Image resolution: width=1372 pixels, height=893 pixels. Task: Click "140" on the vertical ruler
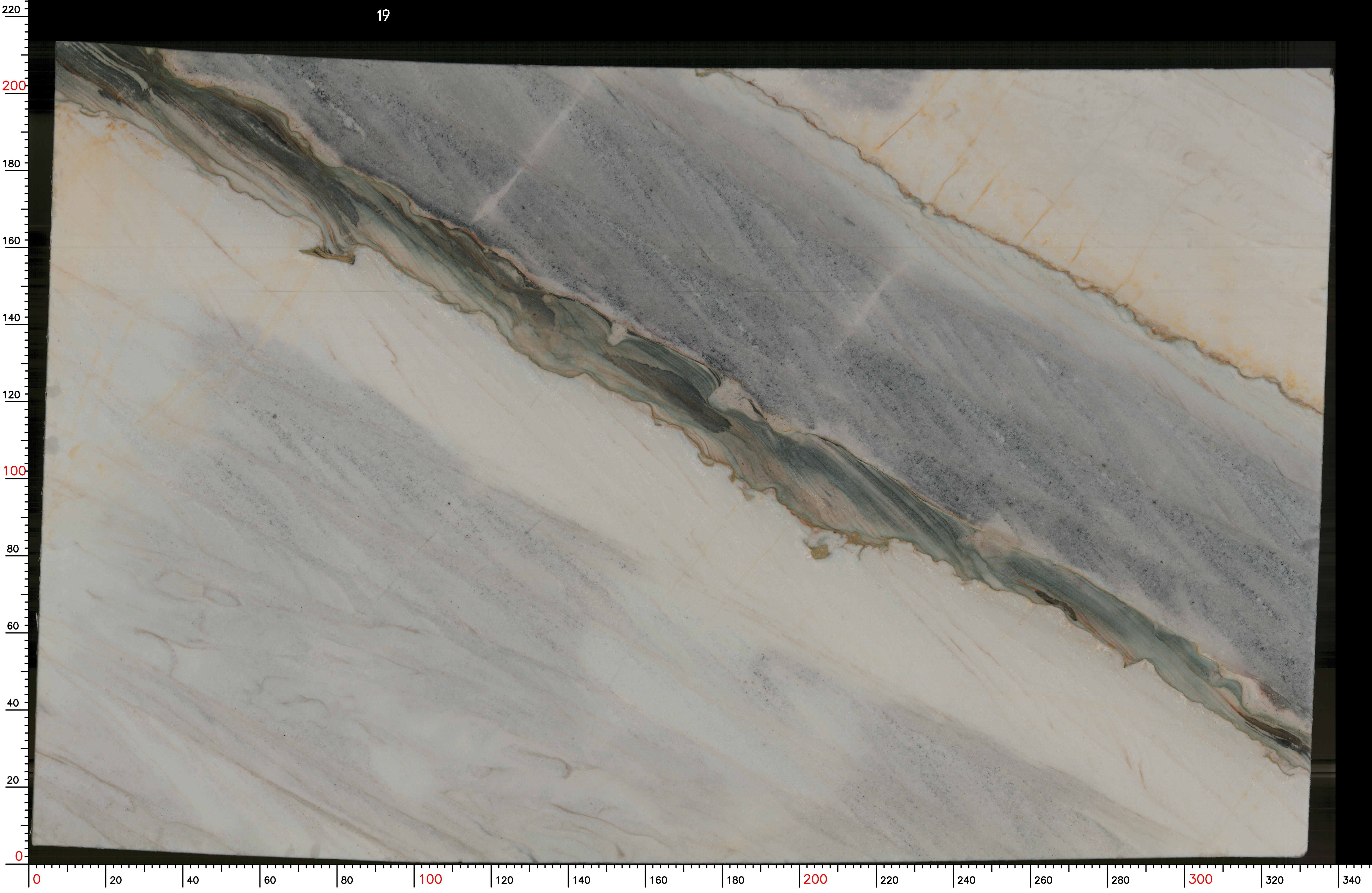[12, 318]
